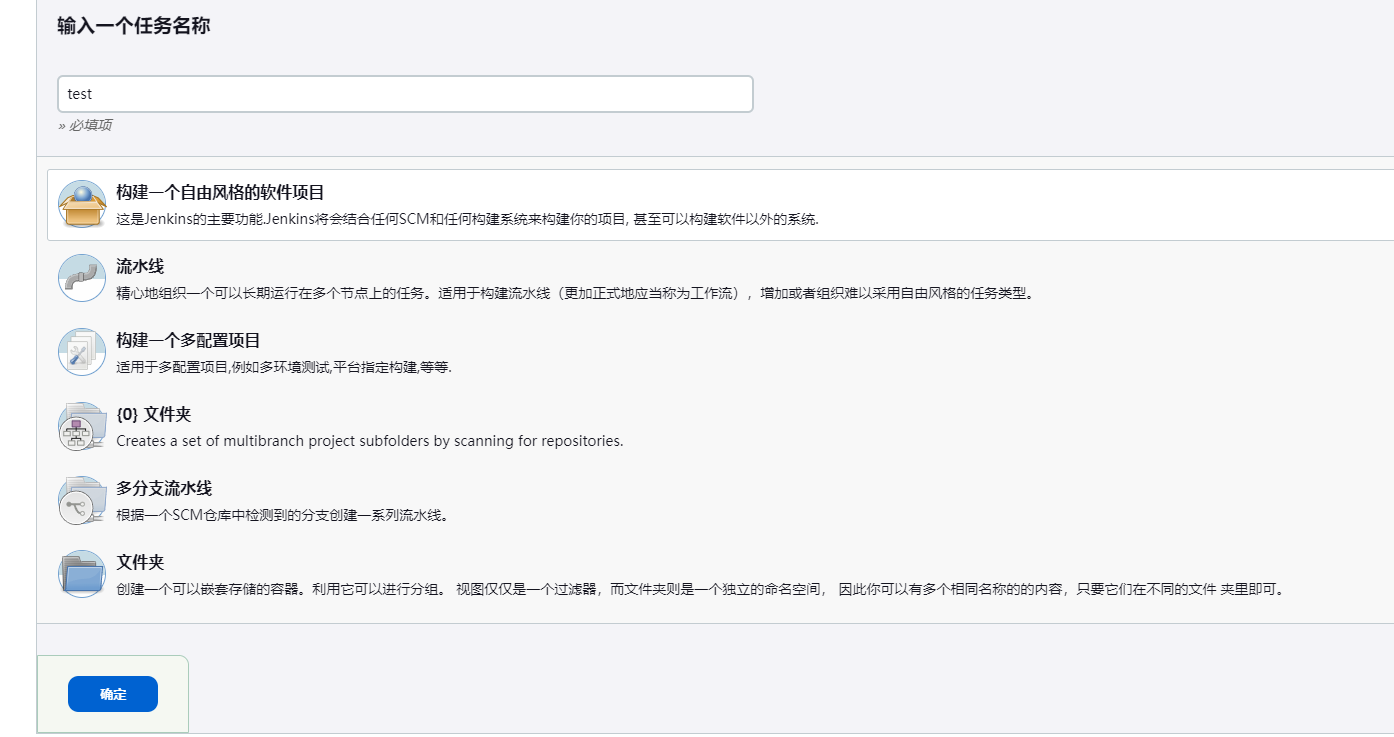This screenshot has height=737, width=1394.
Task: Click the {0} 文件夹 organization folder icon
Action: click(82, 426)
